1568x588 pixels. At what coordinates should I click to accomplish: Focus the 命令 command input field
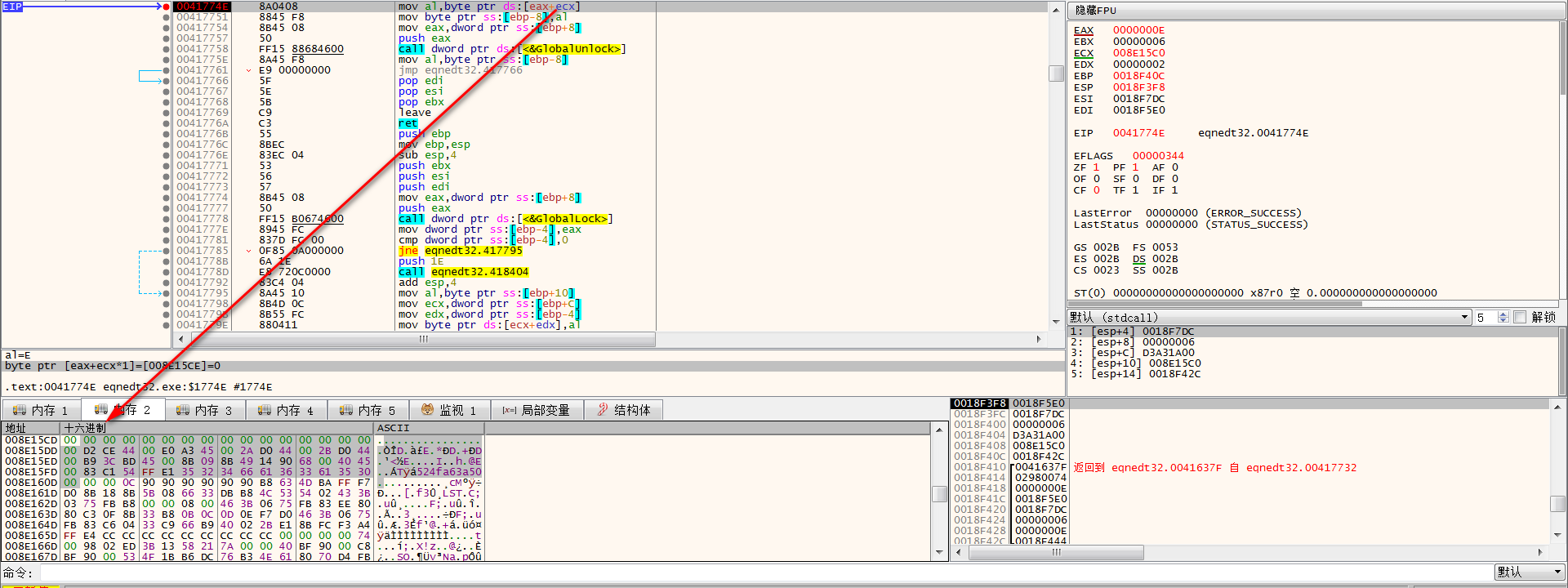(766, 572)
